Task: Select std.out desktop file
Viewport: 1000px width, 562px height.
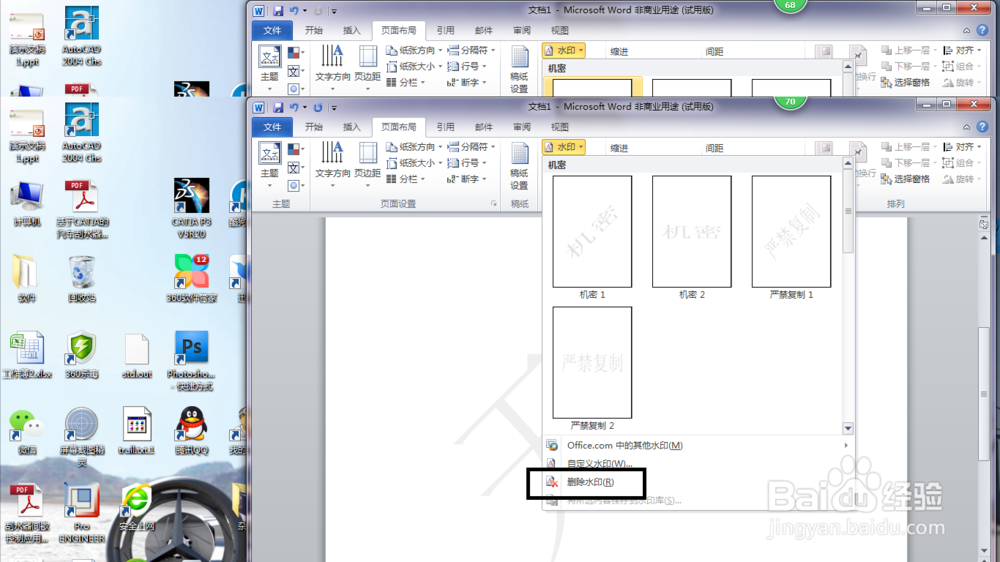Action: 136,355
